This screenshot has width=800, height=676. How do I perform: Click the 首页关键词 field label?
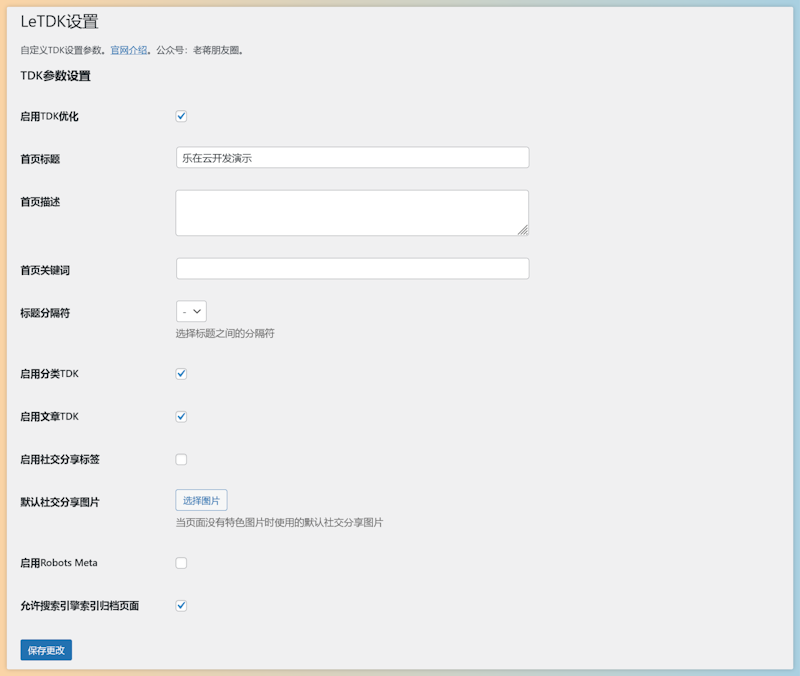45,270
